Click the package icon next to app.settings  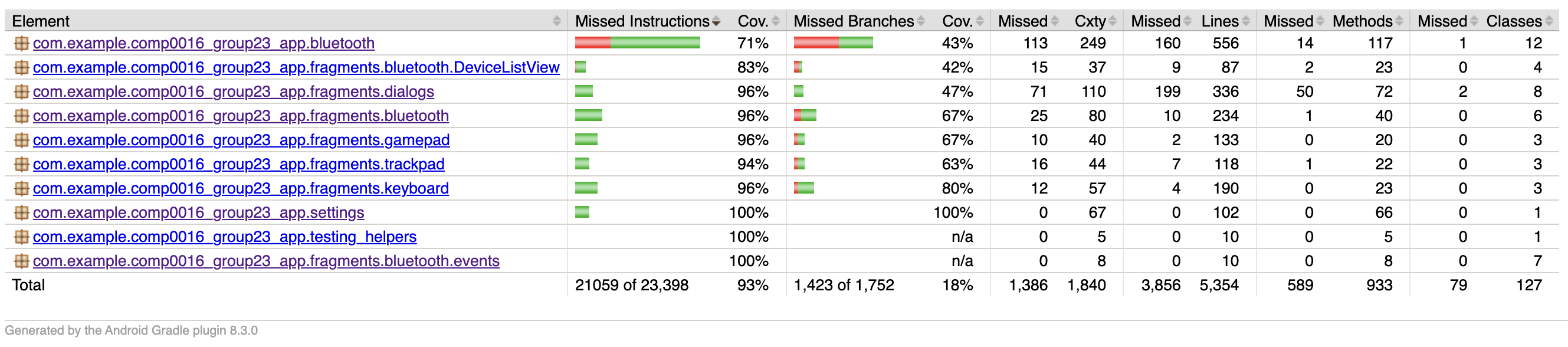(x=21, y=212)
